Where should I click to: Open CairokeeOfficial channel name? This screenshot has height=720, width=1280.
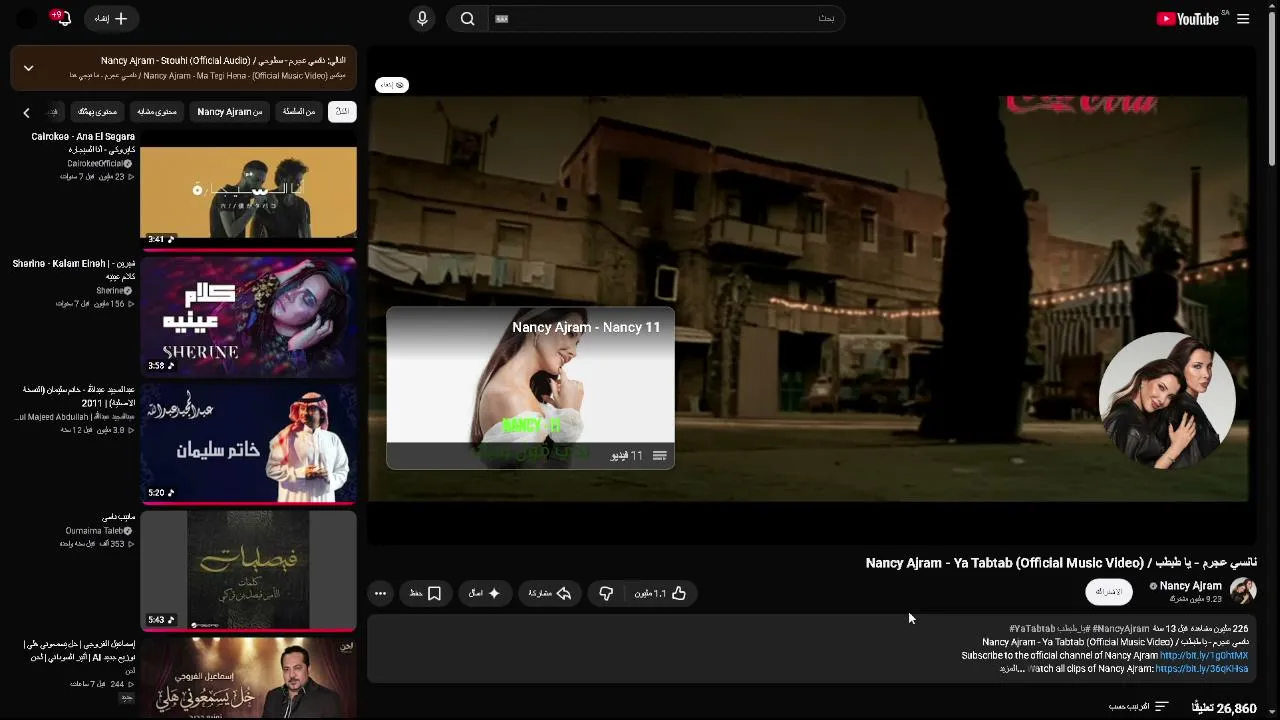point(96,163)
